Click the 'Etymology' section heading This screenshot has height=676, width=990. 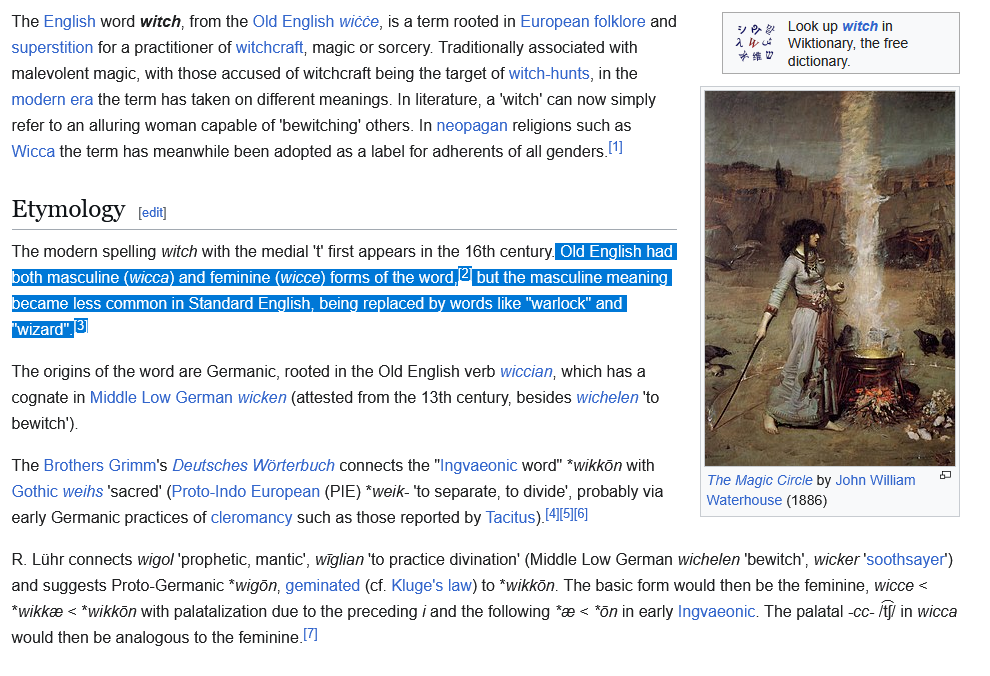pos(68,208)
